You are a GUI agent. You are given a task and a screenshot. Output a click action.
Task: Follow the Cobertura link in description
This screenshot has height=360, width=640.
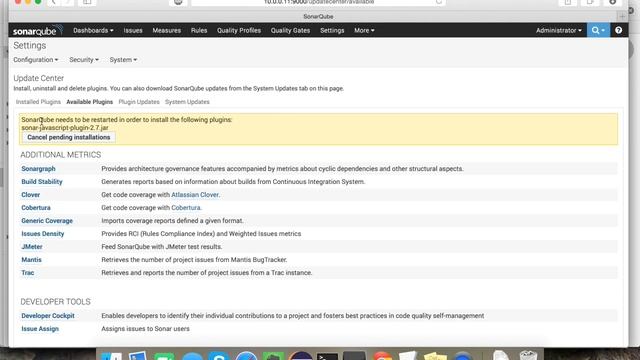186,208
